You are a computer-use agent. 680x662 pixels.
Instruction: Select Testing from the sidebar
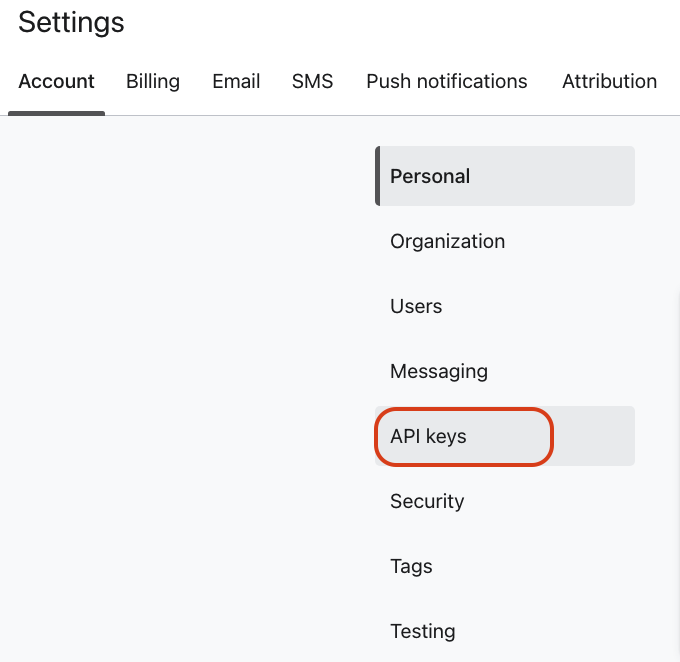pyautogui.click(x=422, y=631)
